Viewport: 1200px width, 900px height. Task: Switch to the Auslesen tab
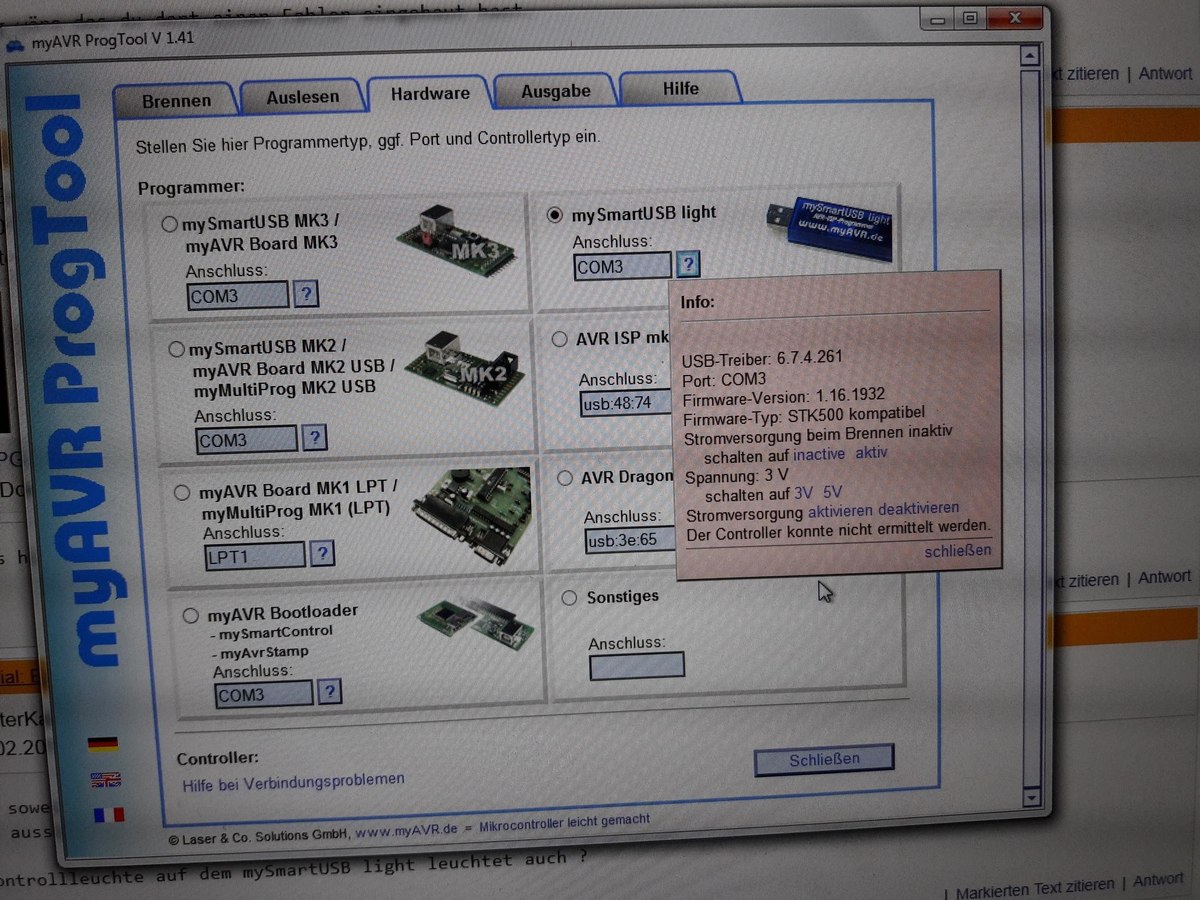pyautogui.click(x=302, y=97)
